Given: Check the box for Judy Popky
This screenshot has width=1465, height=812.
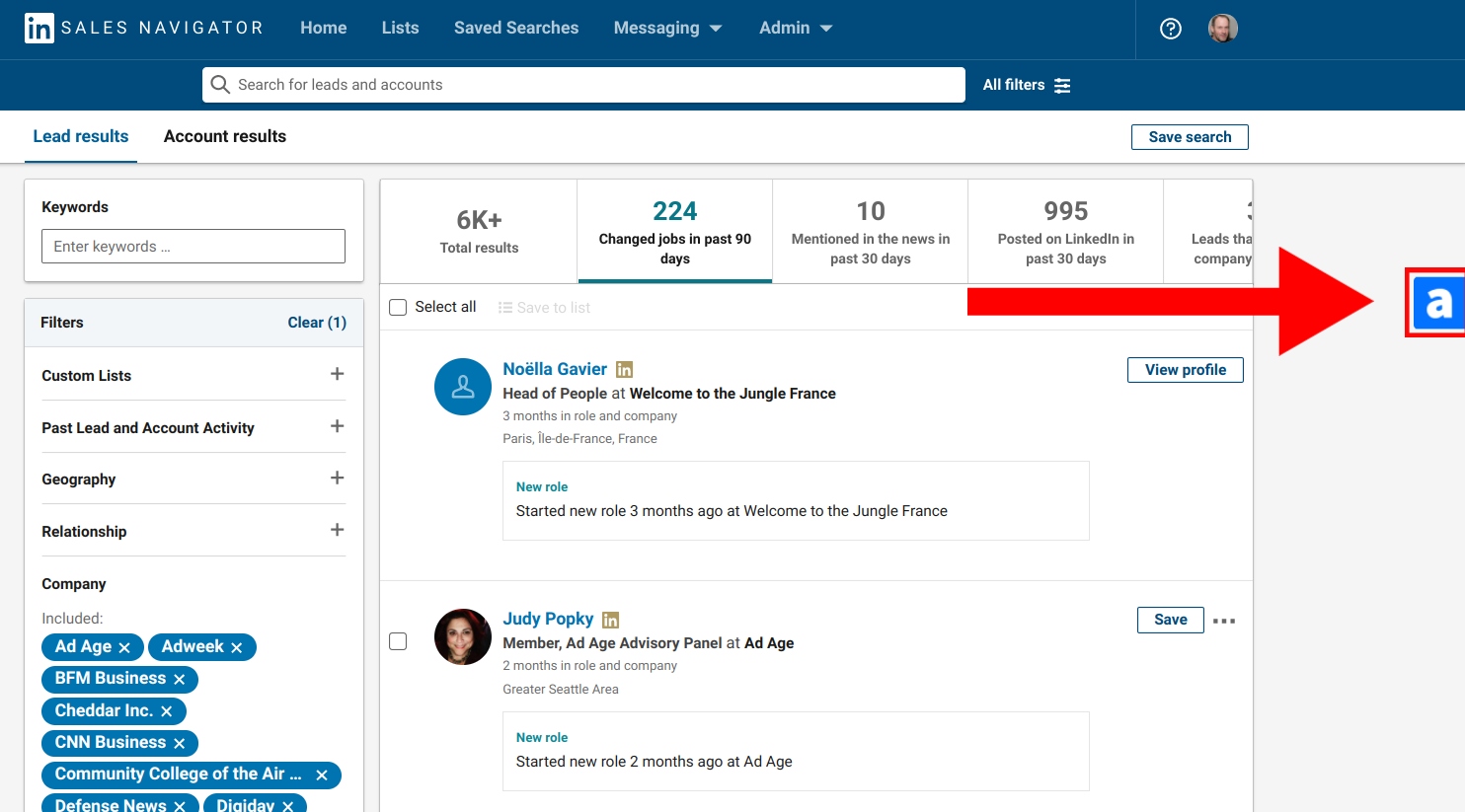Looking at the screenshot, I should tap(398, 641).
